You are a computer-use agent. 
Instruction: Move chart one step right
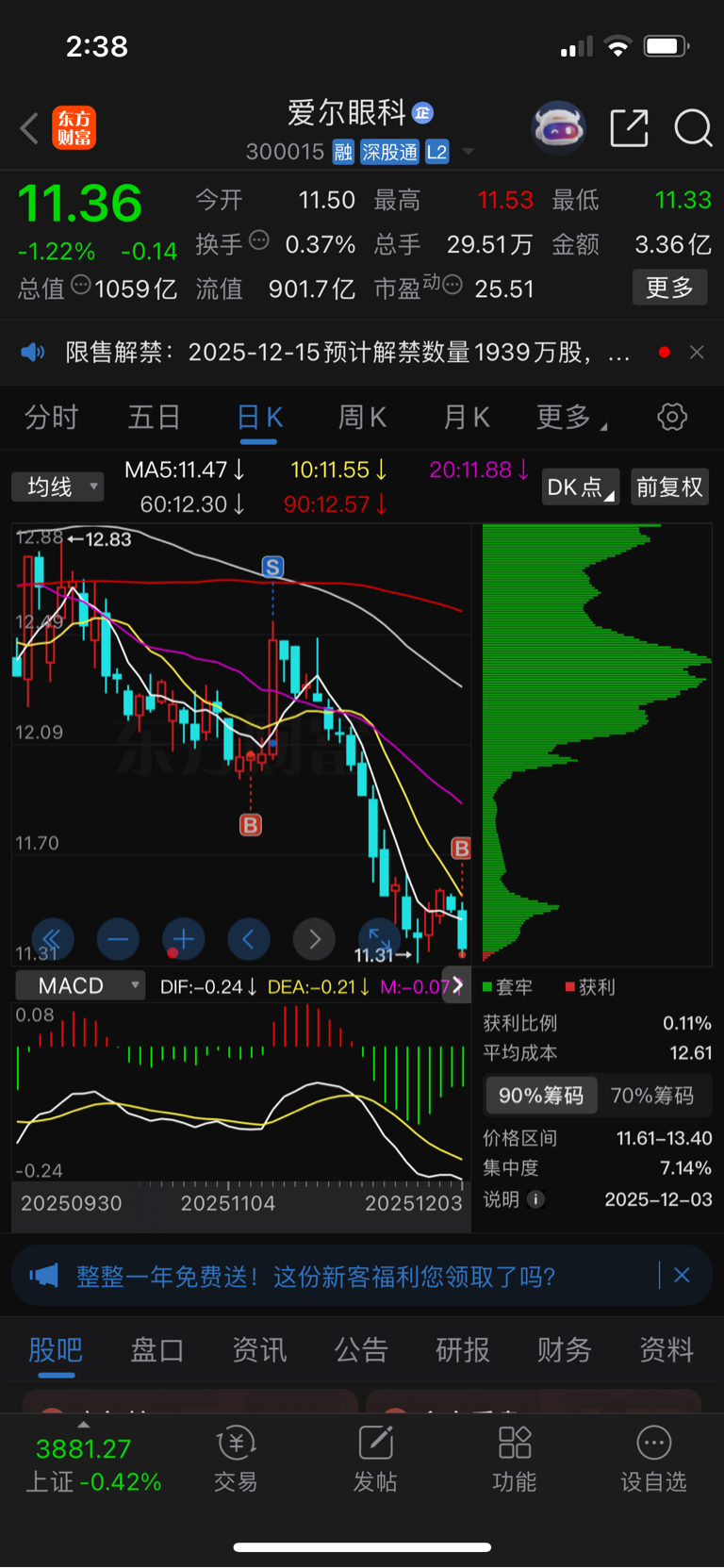click(315, 939)
